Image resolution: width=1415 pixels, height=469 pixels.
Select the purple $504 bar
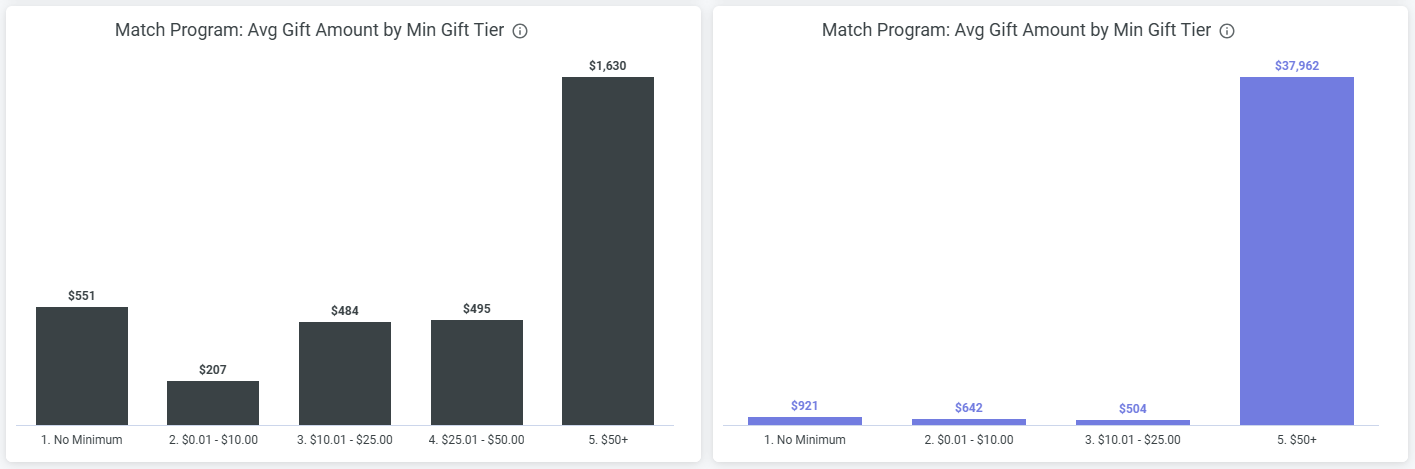click(x=1133, y=422)
